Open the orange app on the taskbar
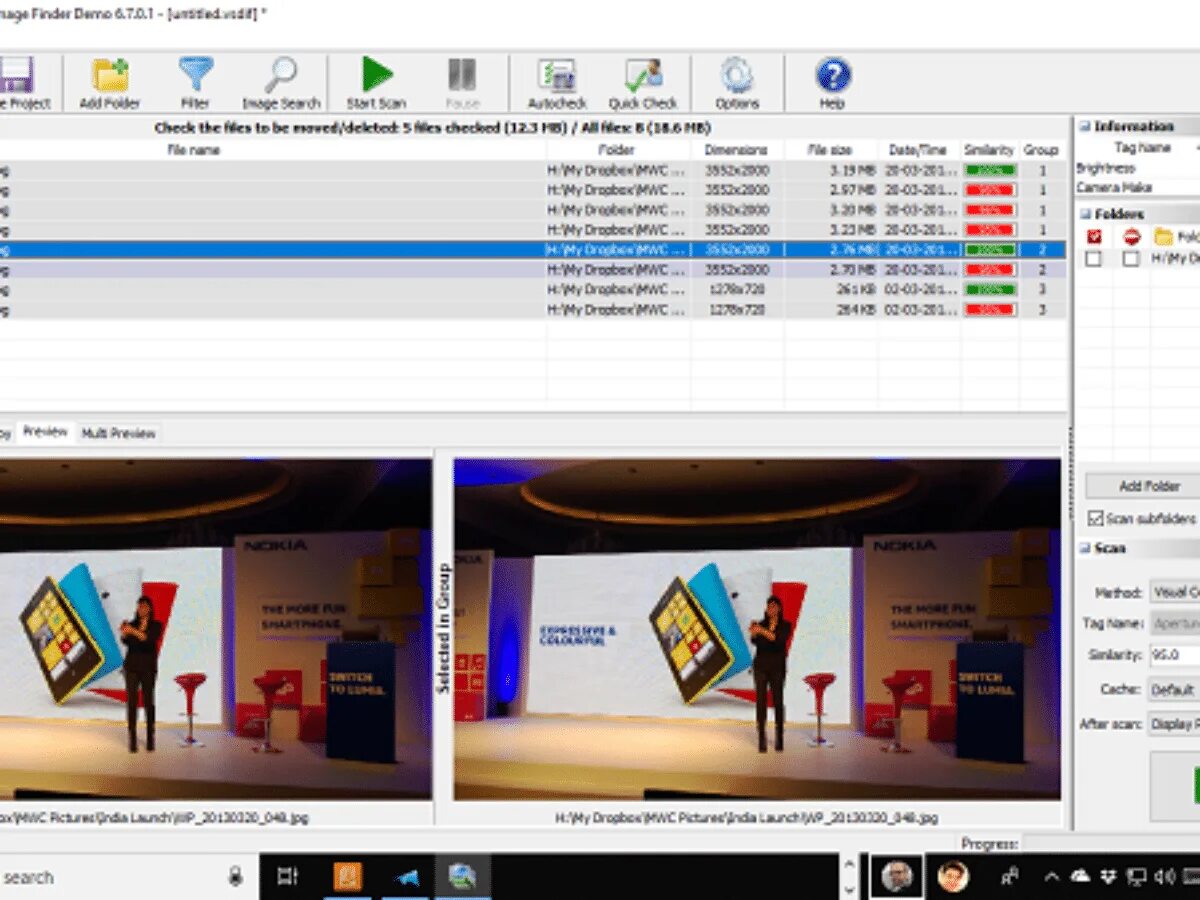The width and height of the screenshot is (1200, 900). (348, 877)
